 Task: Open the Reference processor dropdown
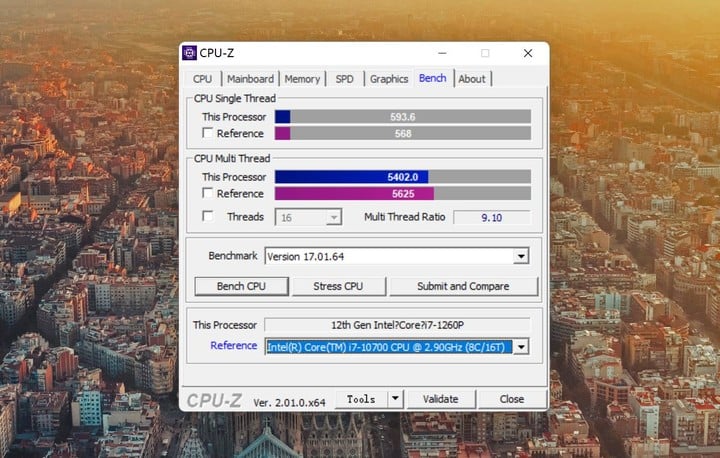520,347
